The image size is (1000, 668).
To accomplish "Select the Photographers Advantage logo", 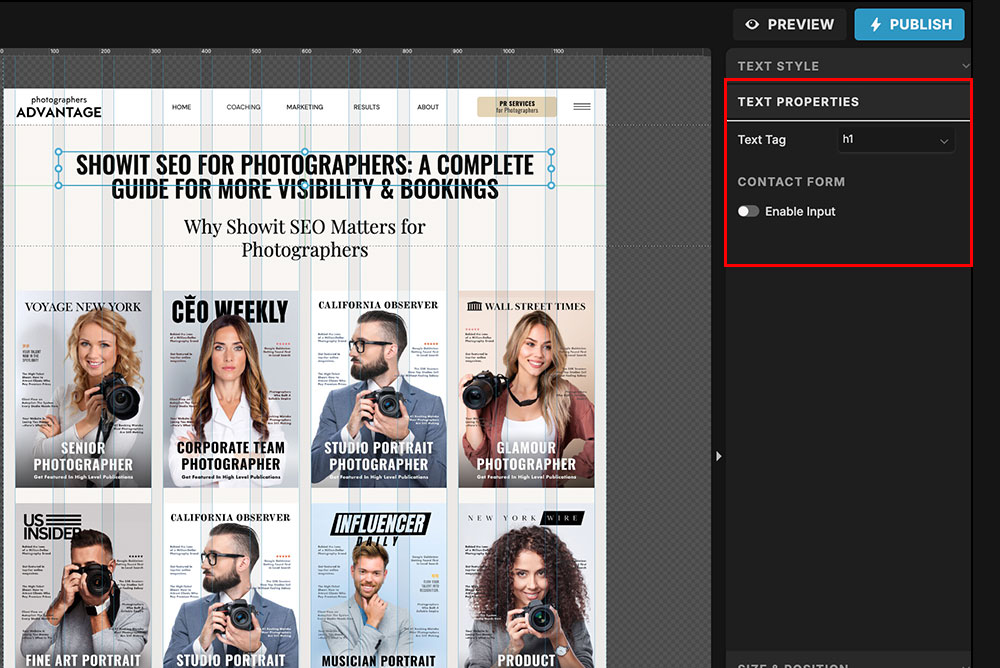I will tap(59, 107).
